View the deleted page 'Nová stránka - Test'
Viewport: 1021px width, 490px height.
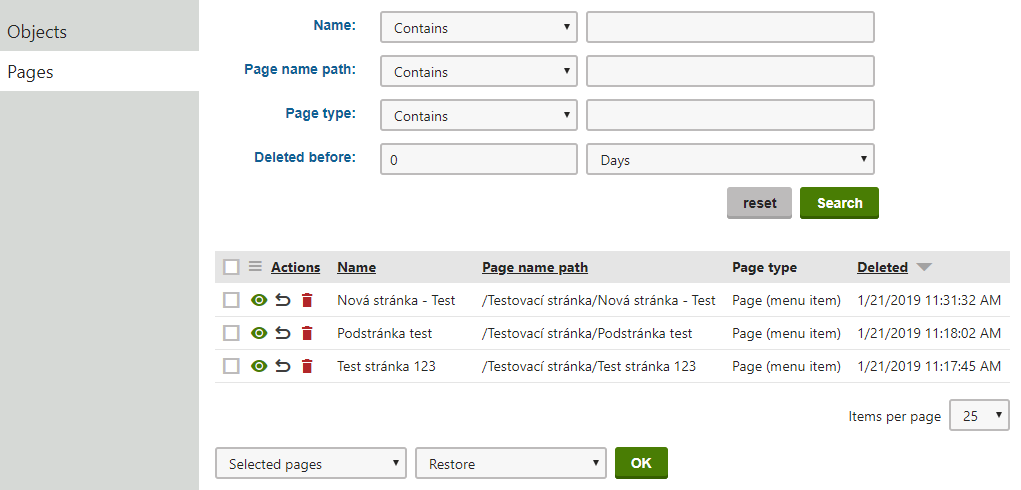point(259,300)
